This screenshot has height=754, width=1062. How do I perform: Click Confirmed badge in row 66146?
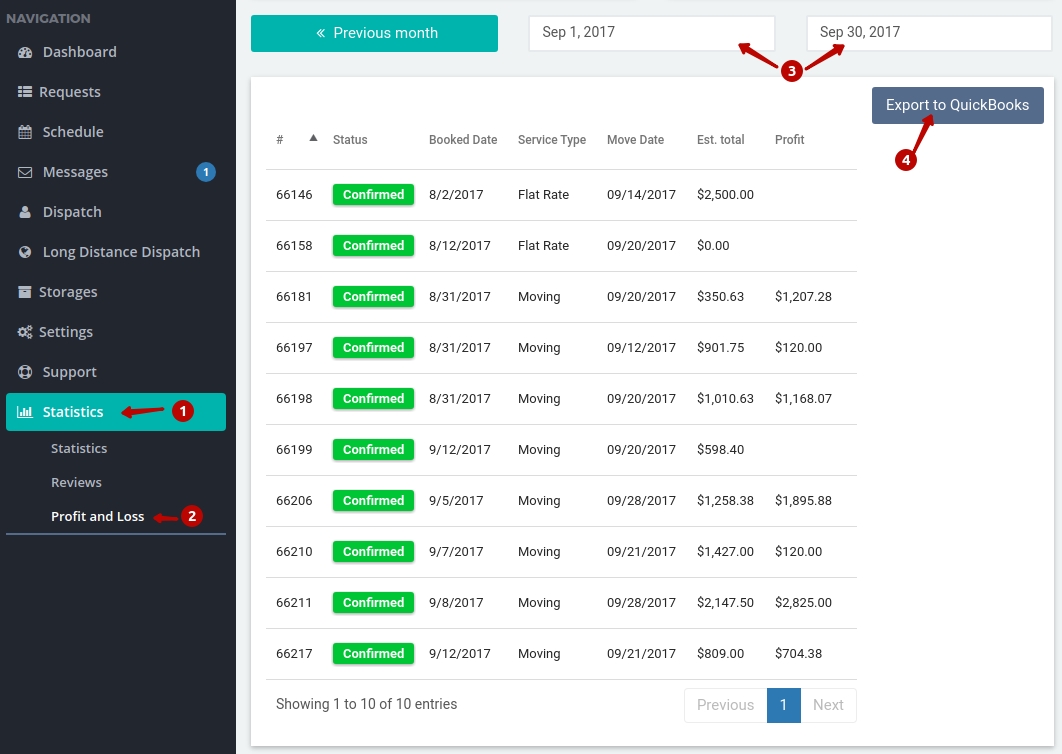point(373,194)
